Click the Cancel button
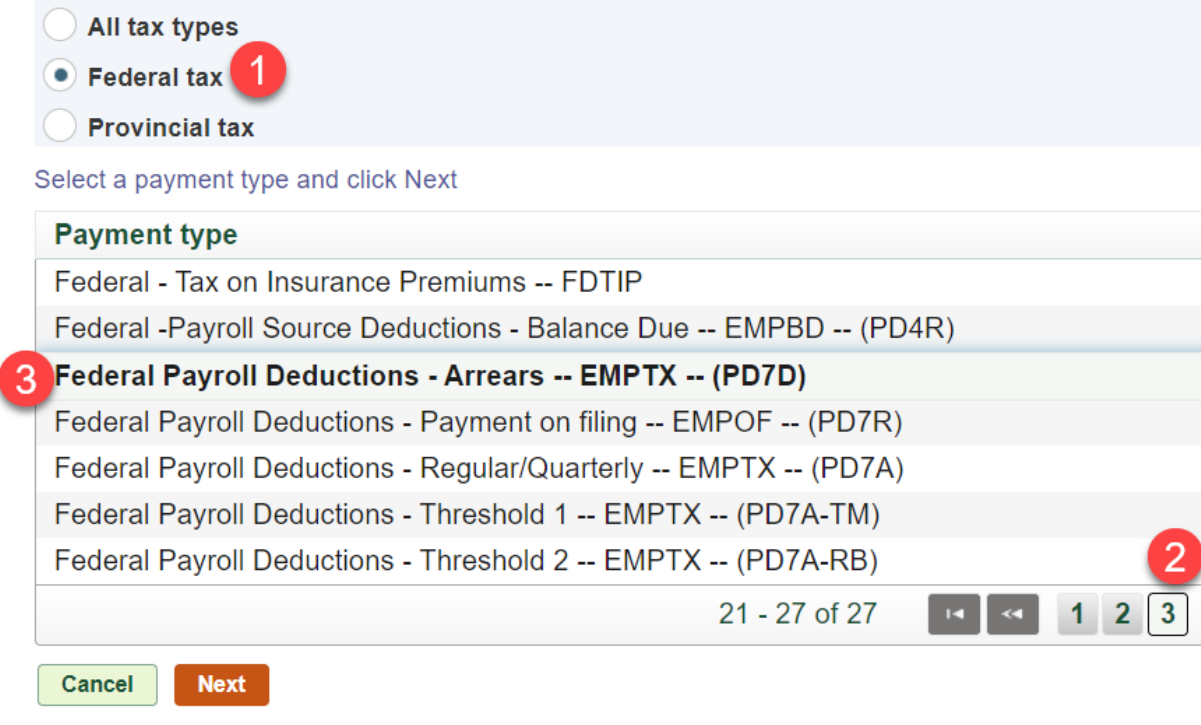The width and height of the screenshot is (1201, 725). pyautogui.click(x=97, y=684)
